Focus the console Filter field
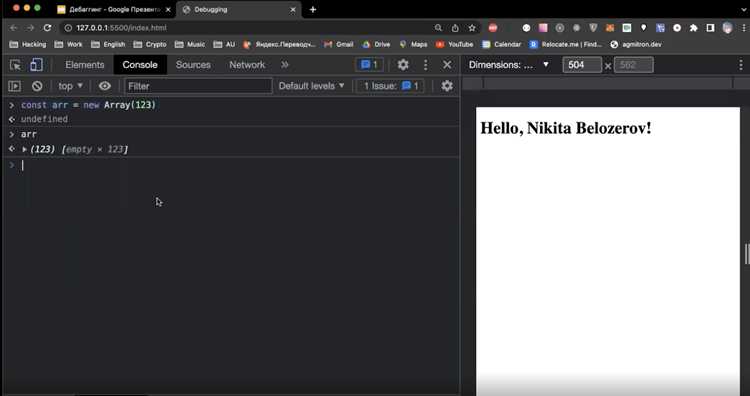750x396 pixels. point(198,86)
